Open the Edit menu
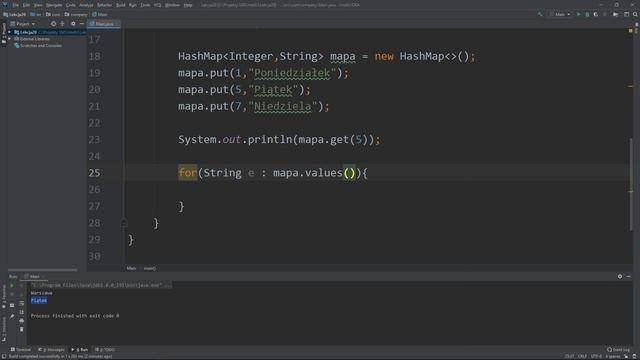640x360 pixels. click(x=26, y=5)
